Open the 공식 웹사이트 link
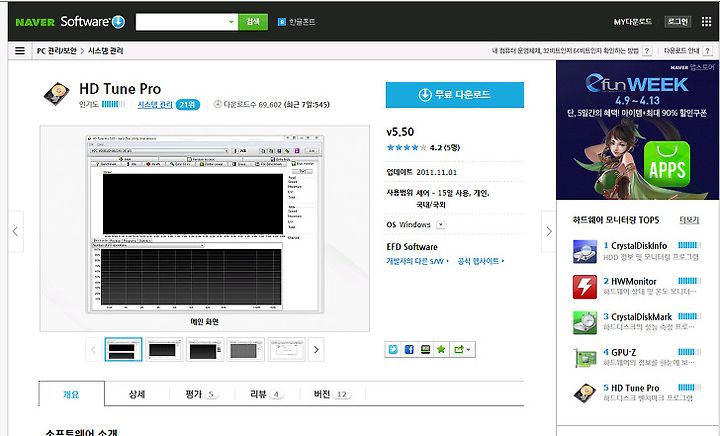The image size is (720, 436). click(480, 261)
